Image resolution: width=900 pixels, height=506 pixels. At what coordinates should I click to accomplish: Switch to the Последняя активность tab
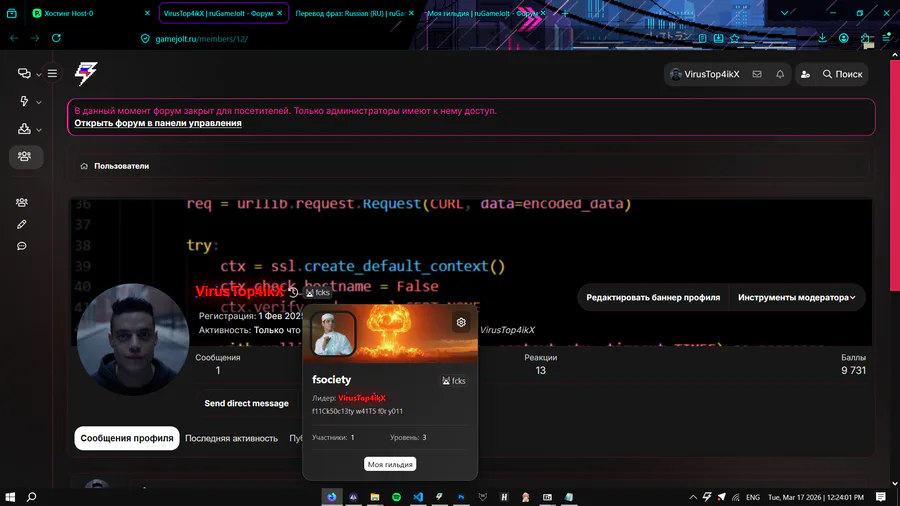(x=231, y=438)
